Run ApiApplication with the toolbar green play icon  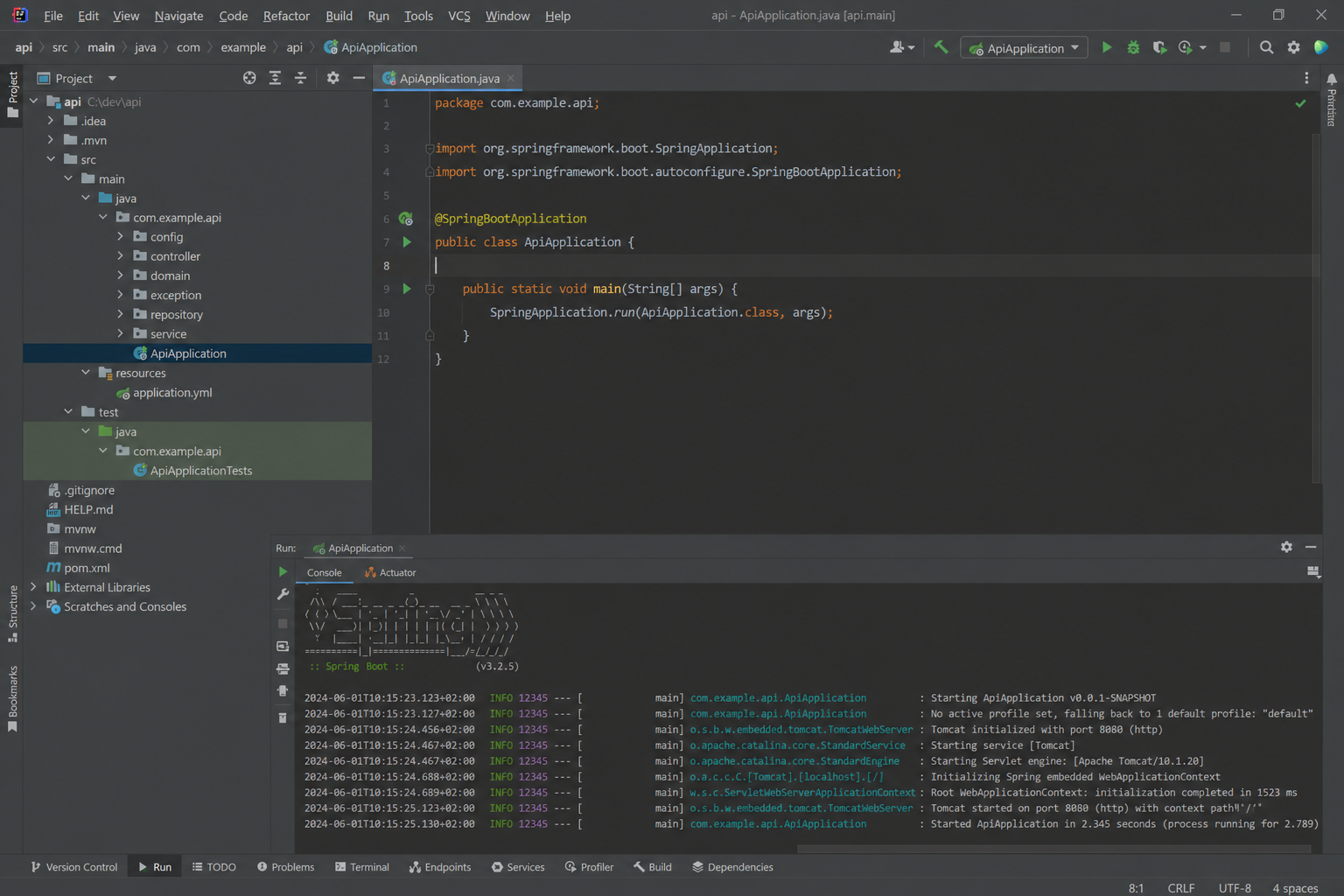point(1107,47)
